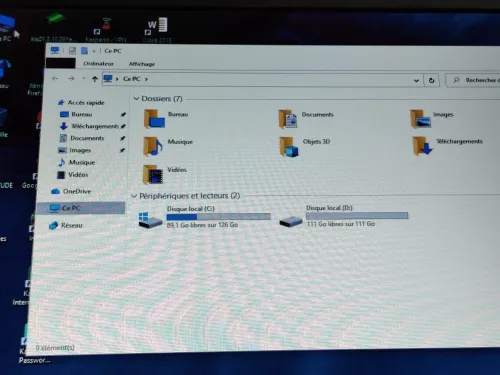
Task: Open the Vidéos folder icon in Dossiers
Action: click(x=153, y=174)
